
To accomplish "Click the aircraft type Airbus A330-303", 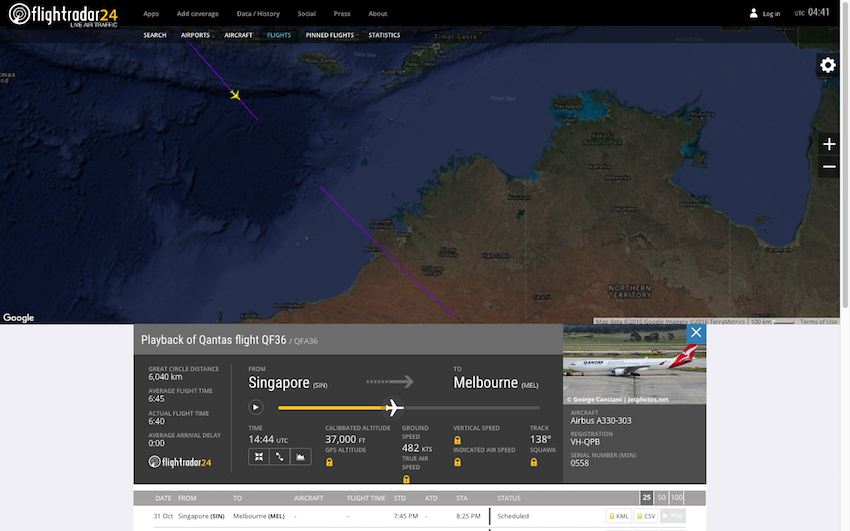I will point(601,420).
